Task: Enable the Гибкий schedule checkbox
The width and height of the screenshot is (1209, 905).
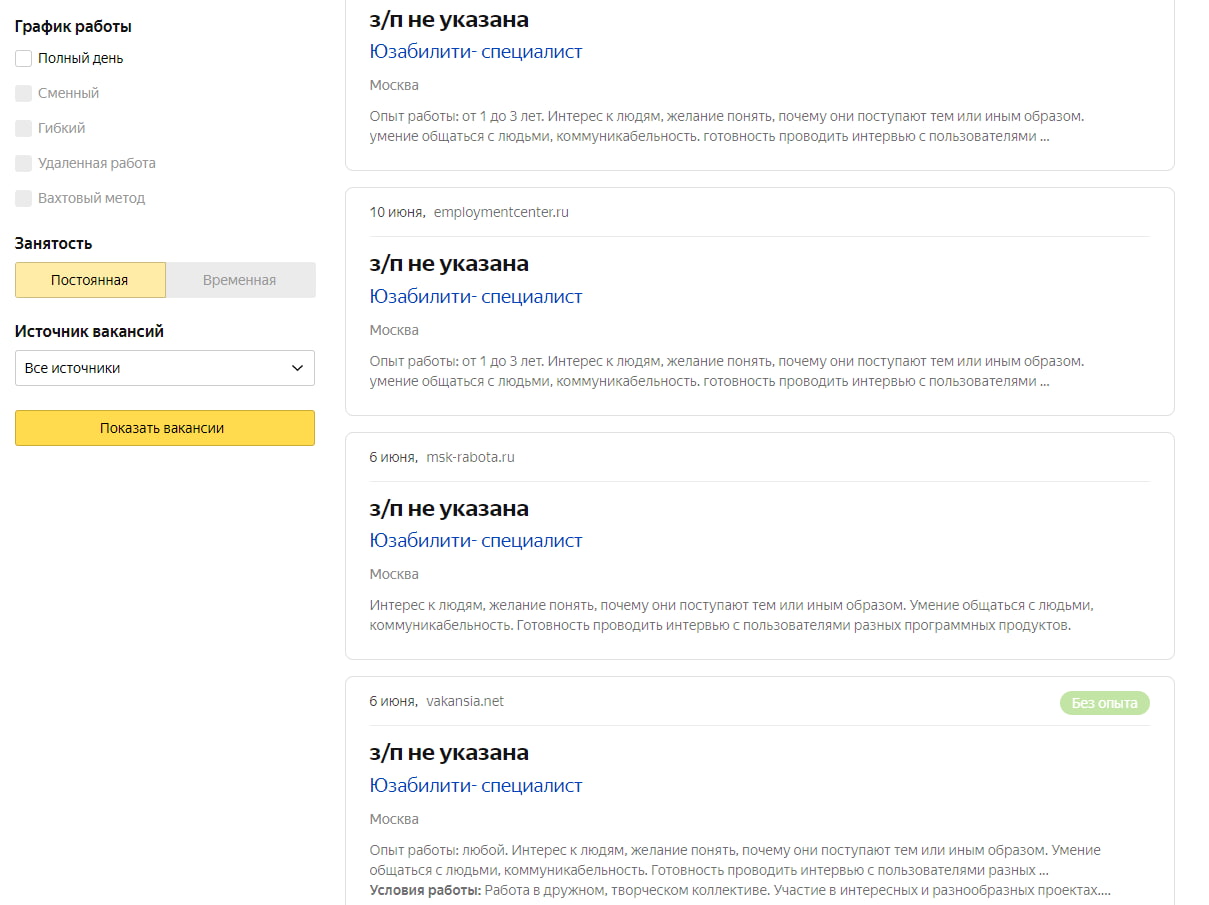Action: coord(24,129)
